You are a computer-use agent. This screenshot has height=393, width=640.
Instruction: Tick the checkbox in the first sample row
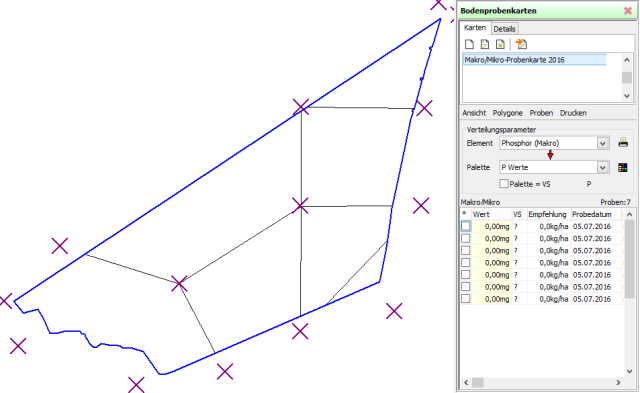pos(465,226)
